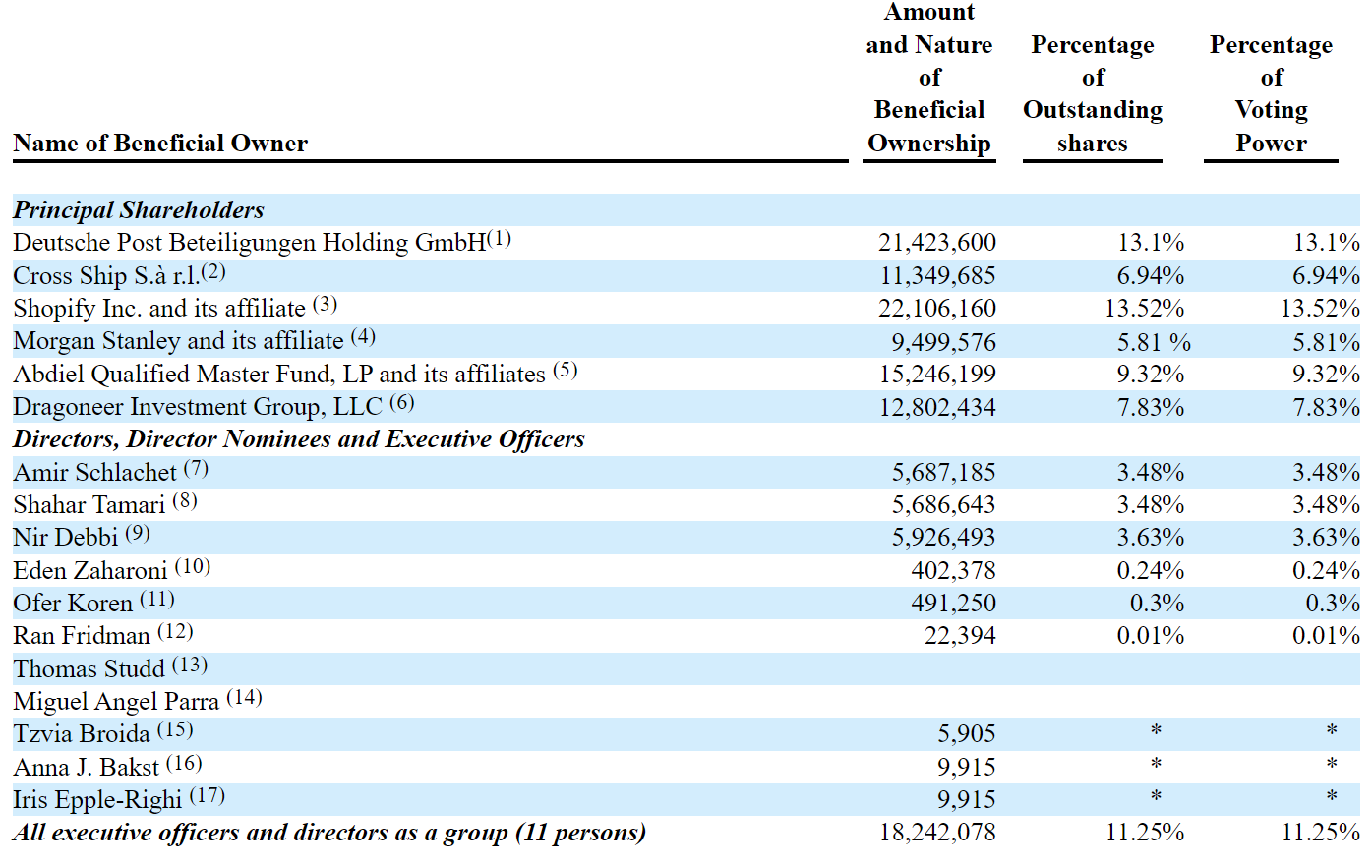Click 3.63% outstanding shares for Nir Debbi
This screenshot has width=1372, height=868.
[1151, 538]
